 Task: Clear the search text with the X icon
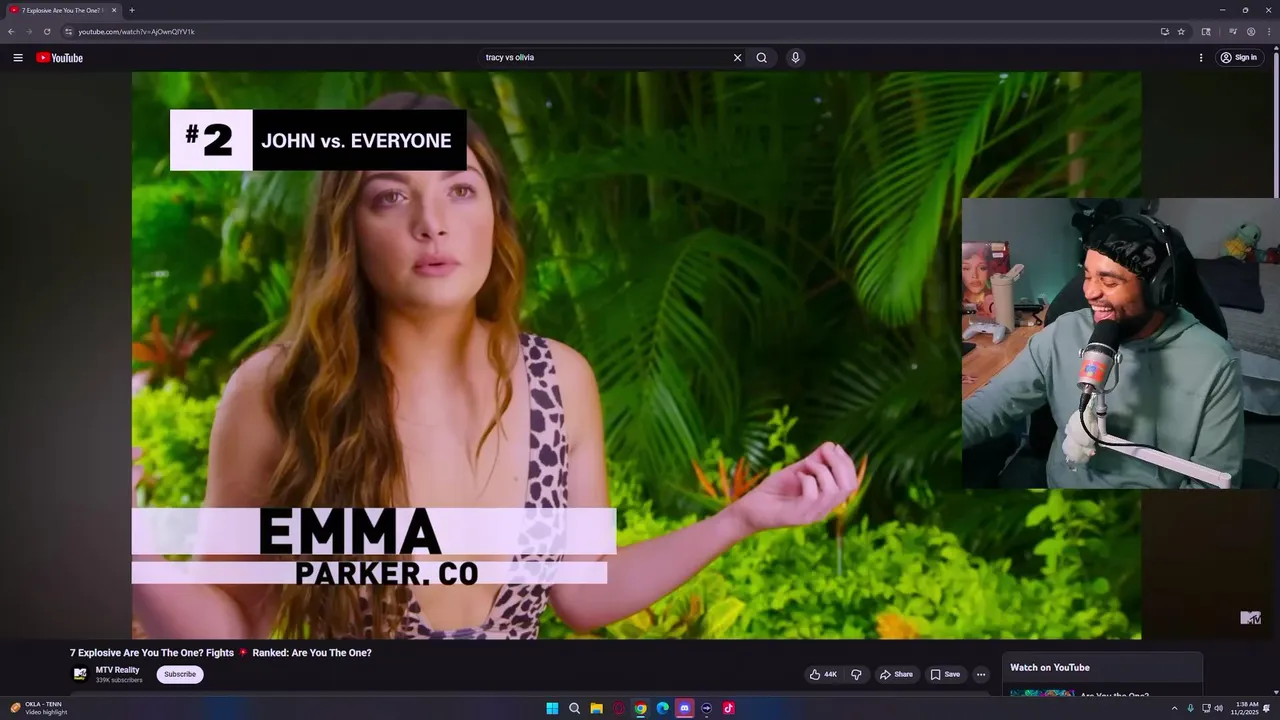click(x=738, y=58)
